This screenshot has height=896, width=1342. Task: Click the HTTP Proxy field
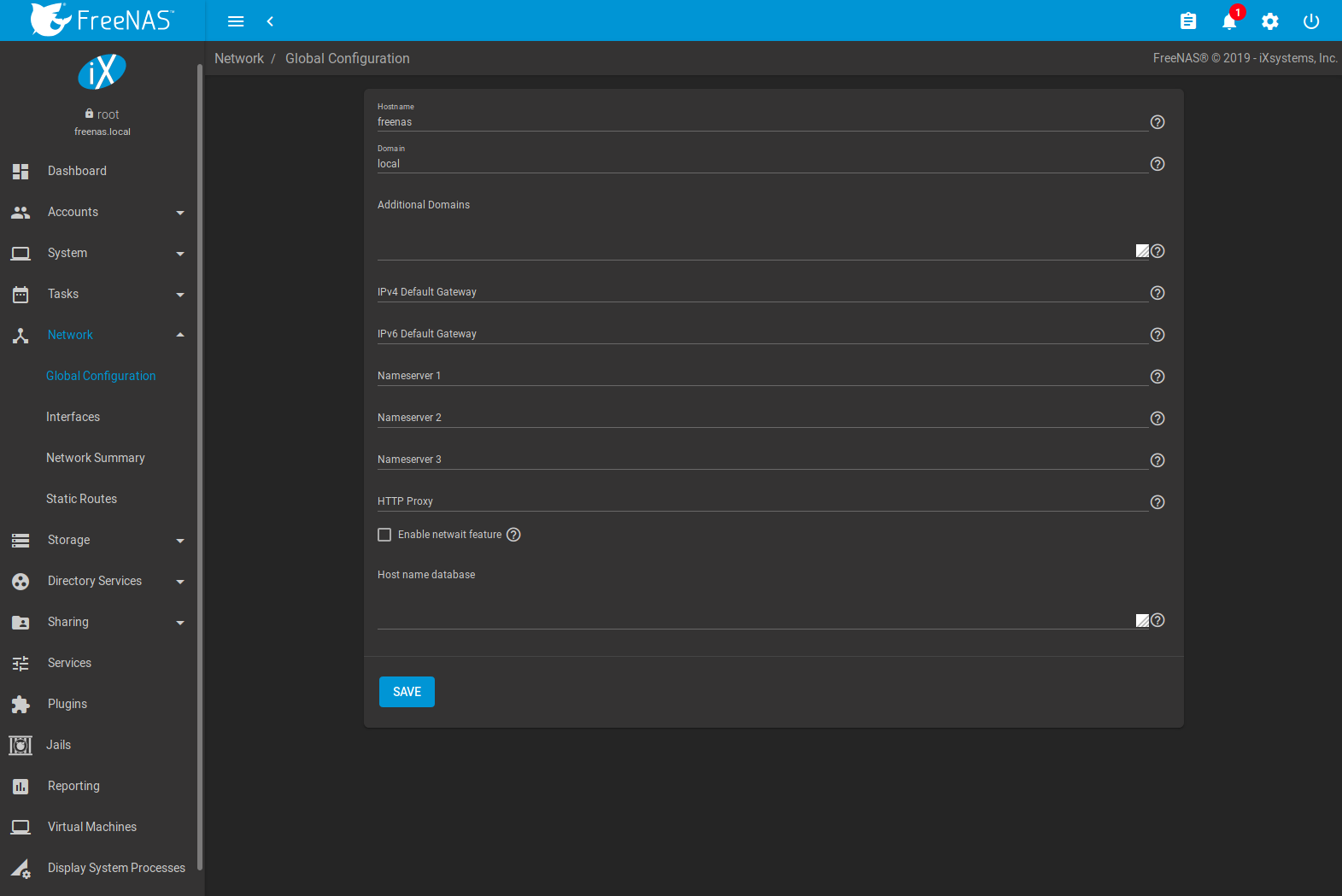click(763, 501)
